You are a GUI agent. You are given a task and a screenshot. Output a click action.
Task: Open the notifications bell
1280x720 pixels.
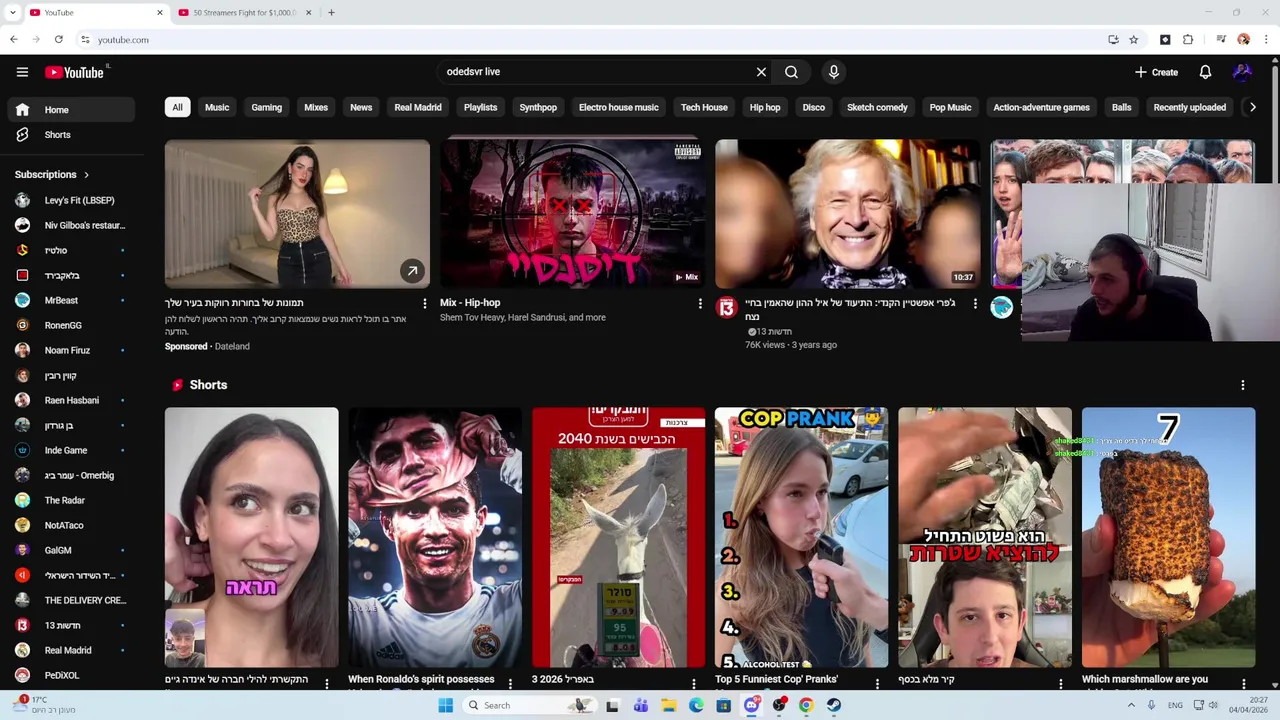[x=1205, y=72]
